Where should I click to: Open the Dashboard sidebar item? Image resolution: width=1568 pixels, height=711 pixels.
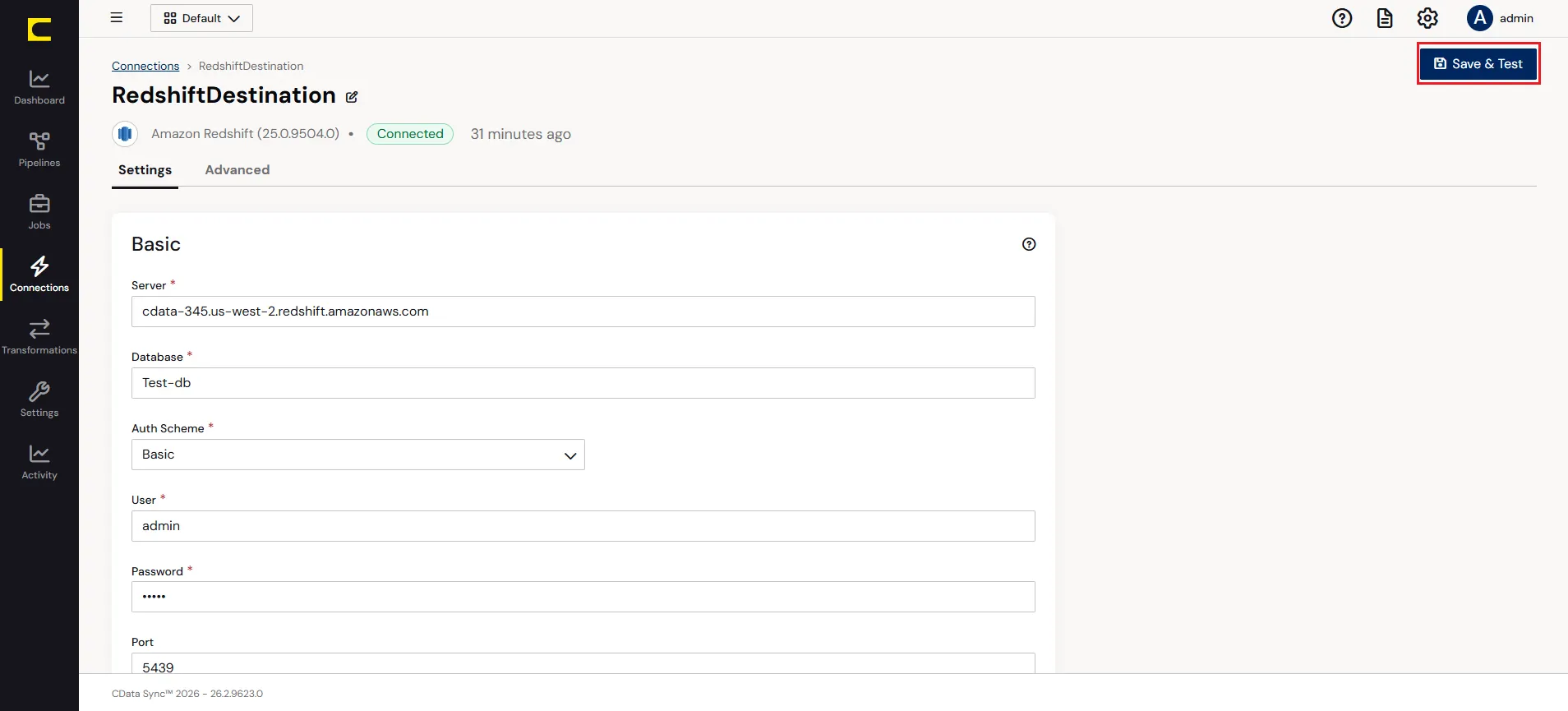(39, 87)
